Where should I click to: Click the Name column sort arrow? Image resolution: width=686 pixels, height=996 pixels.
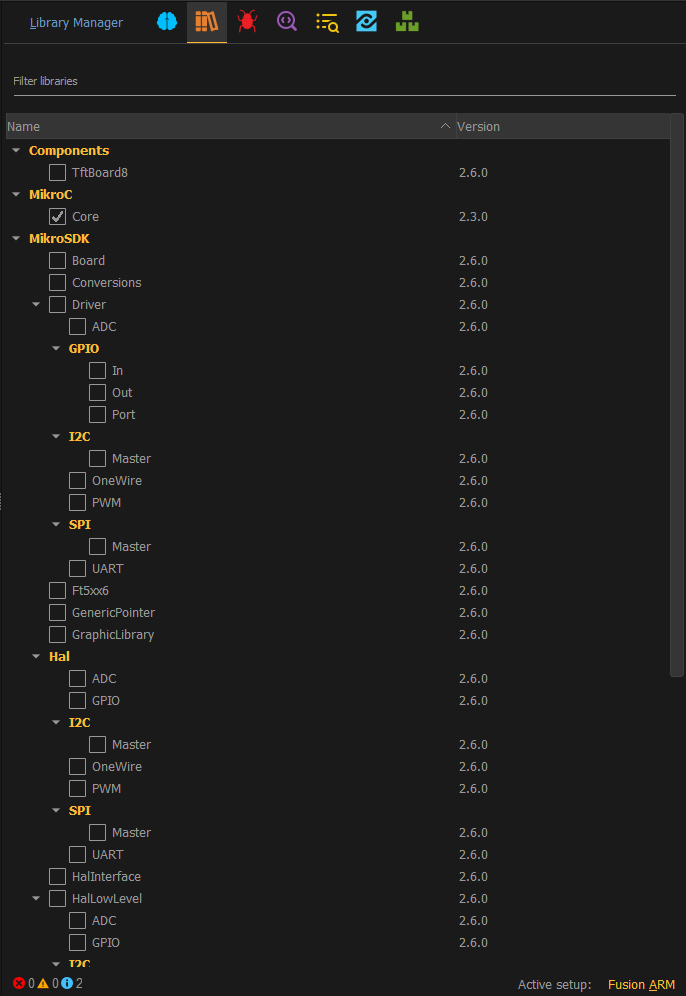(445, 126)
